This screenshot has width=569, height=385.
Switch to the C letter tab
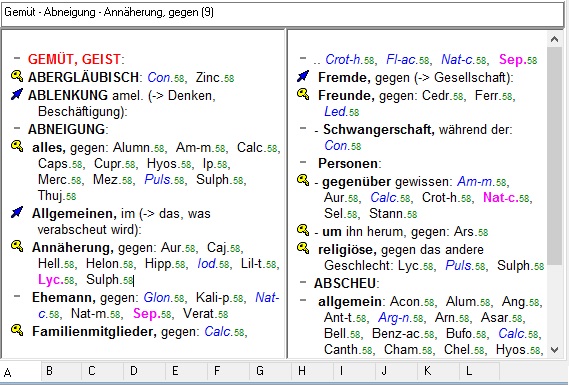(103, 371)
